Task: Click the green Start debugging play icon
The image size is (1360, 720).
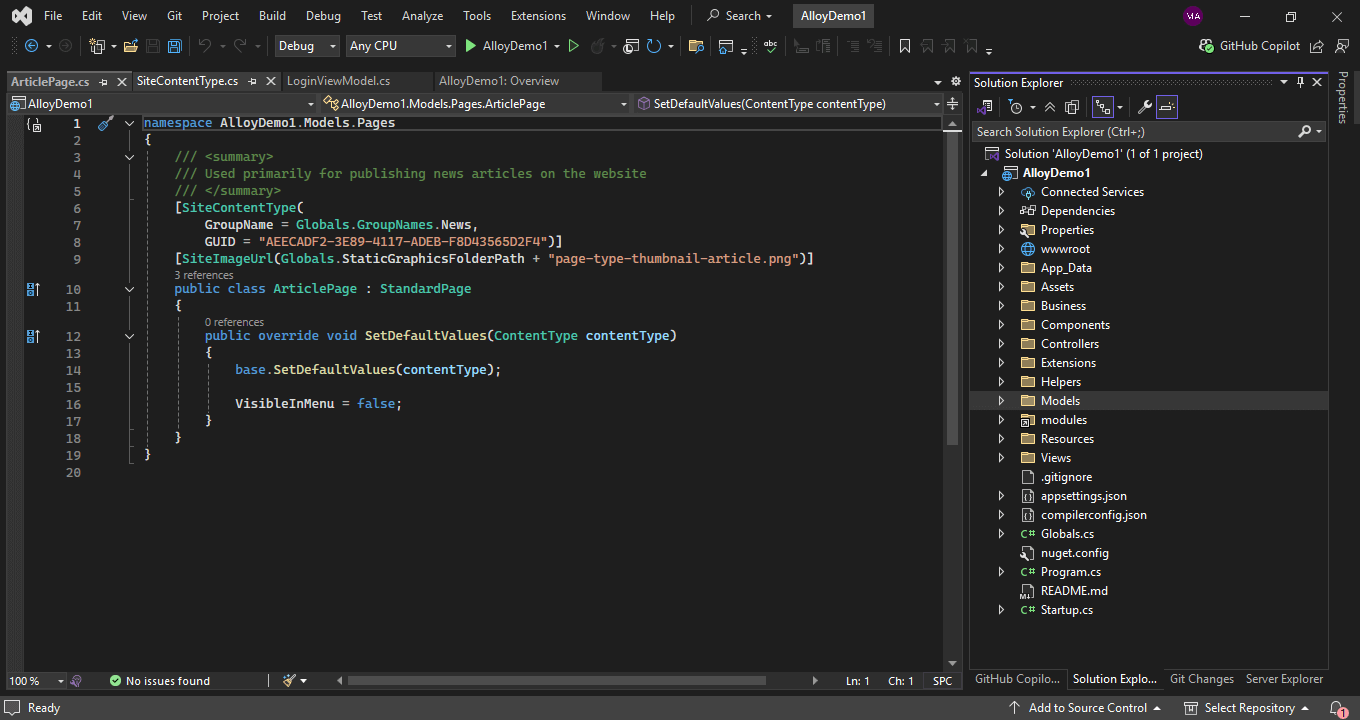Action: pyautogui.click(x=471, y=46)
